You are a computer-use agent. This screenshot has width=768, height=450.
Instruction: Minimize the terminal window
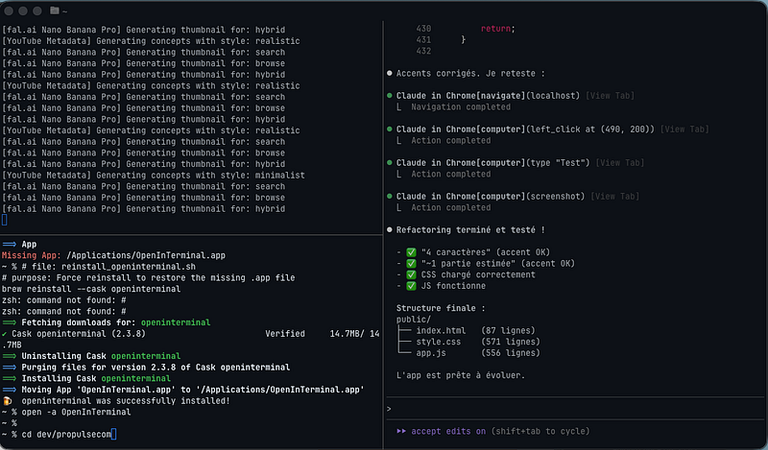point(23,11)
